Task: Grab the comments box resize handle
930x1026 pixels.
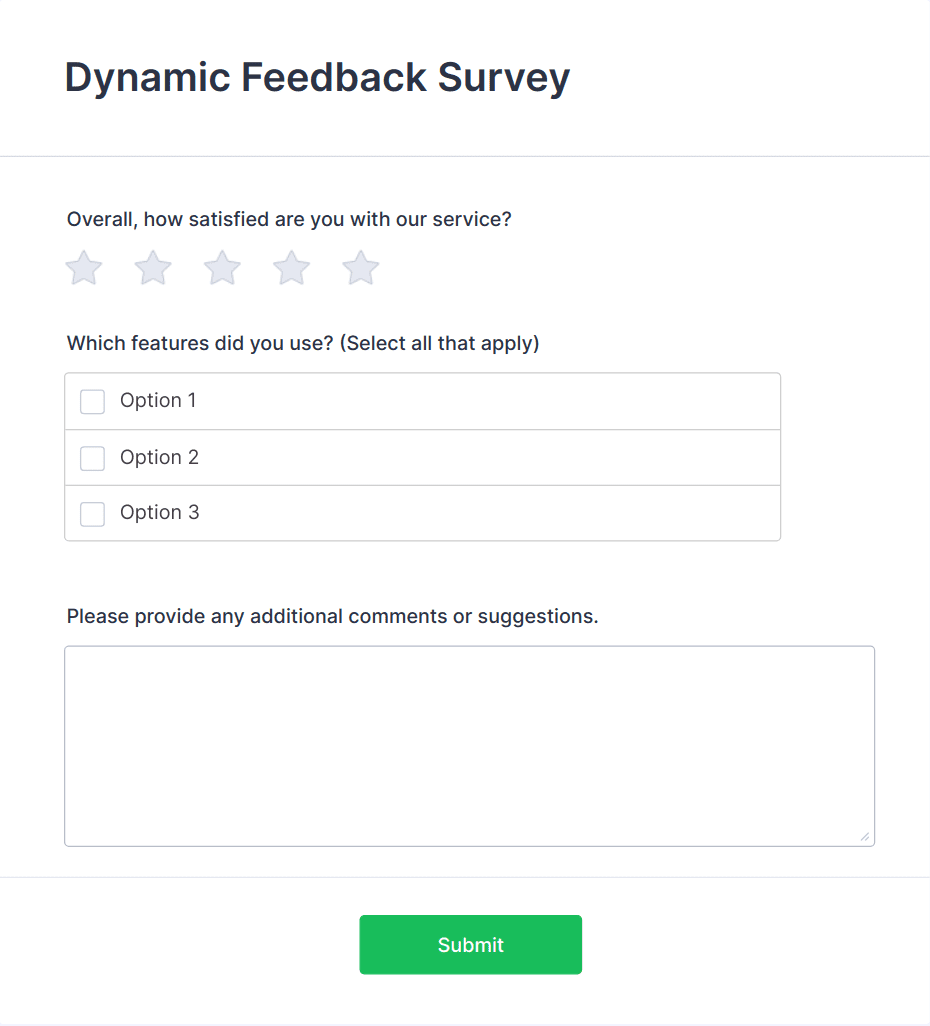Action: [x=865, y=836]
